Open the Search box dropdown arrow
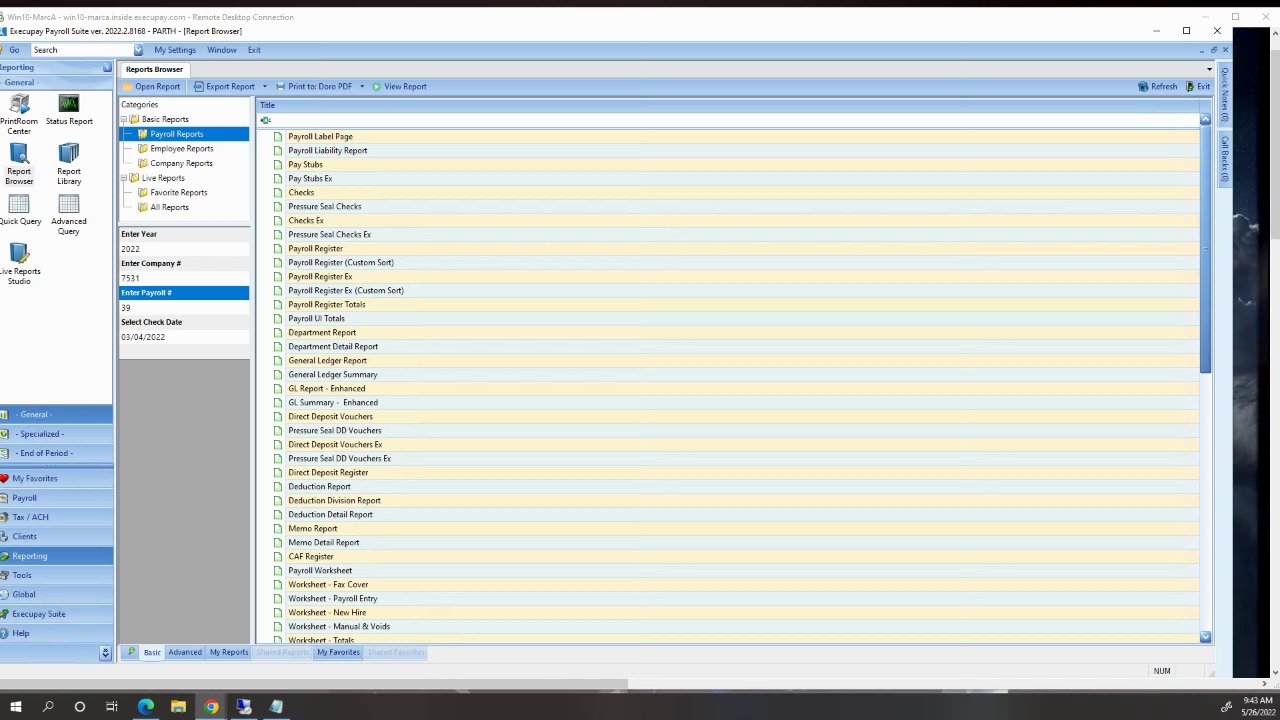Screen dimensions: 1280x720 click(138, 50)
